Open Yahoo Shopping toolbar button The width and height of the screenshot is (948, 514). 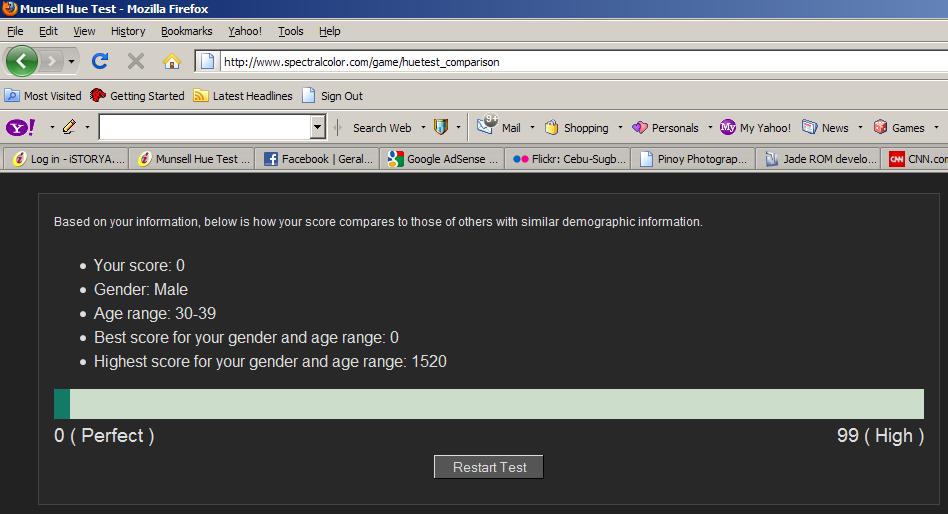pos(576,127)
